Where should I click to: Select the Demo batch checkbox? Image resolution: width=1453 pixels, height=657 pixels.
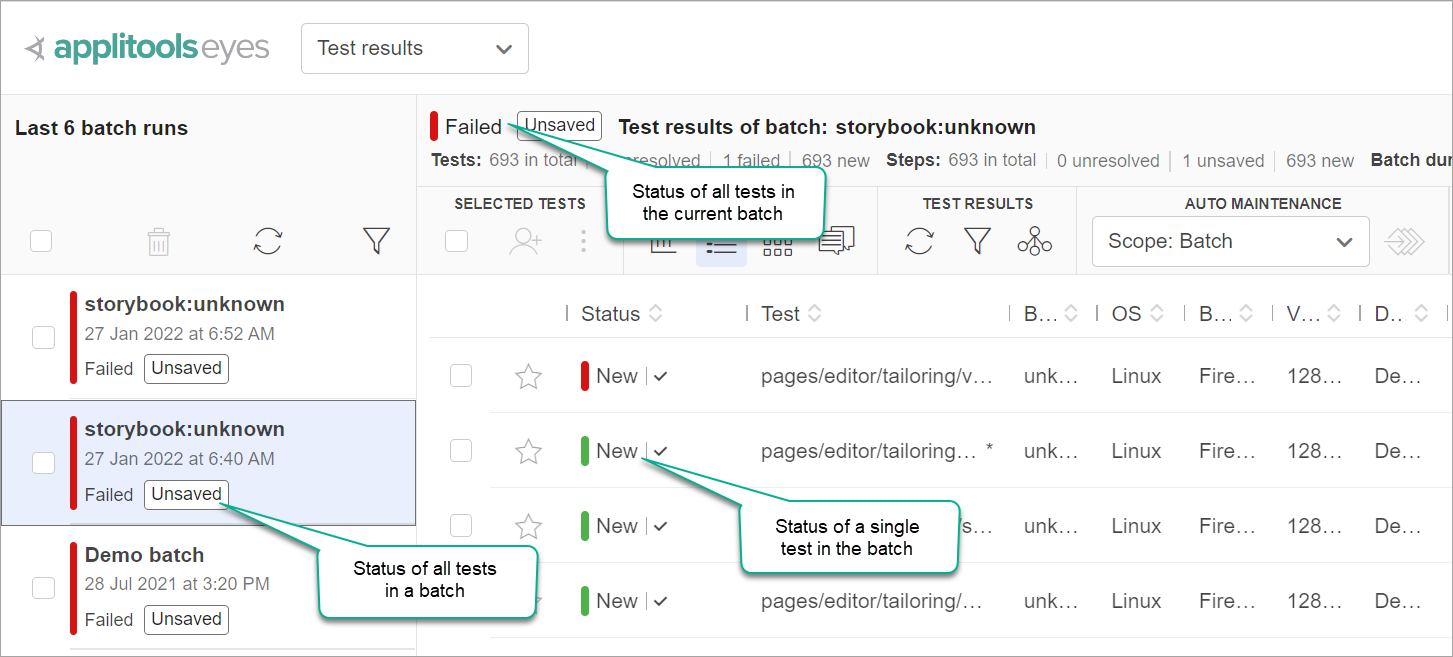43,588
